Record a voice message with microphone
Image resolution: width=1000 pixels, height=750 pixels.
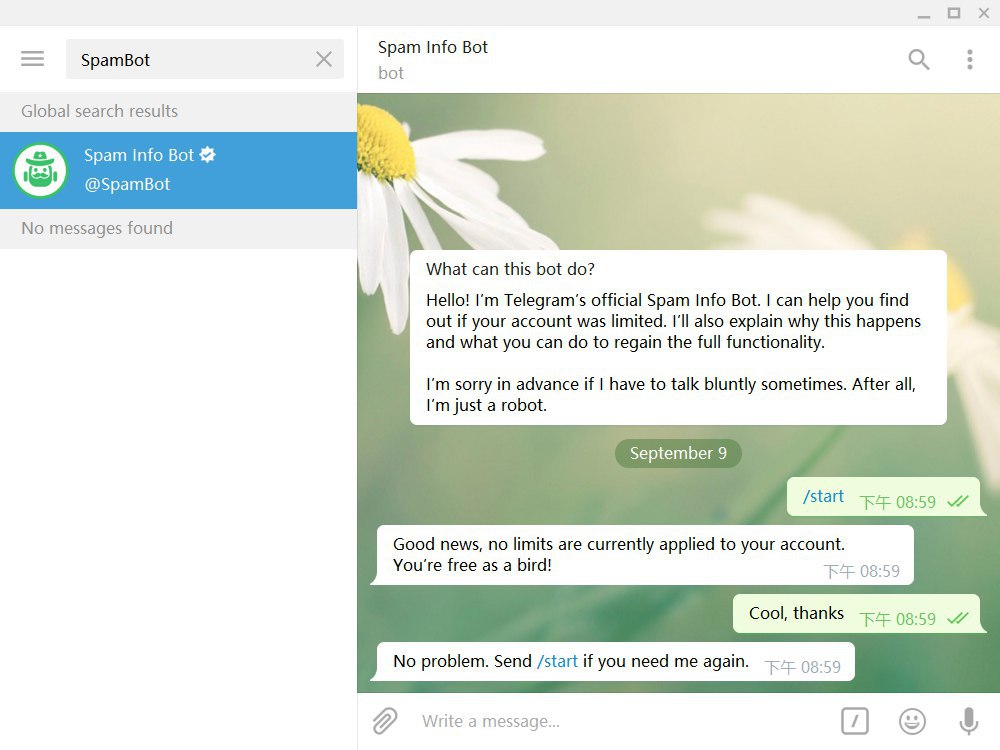tap(968, 721)
